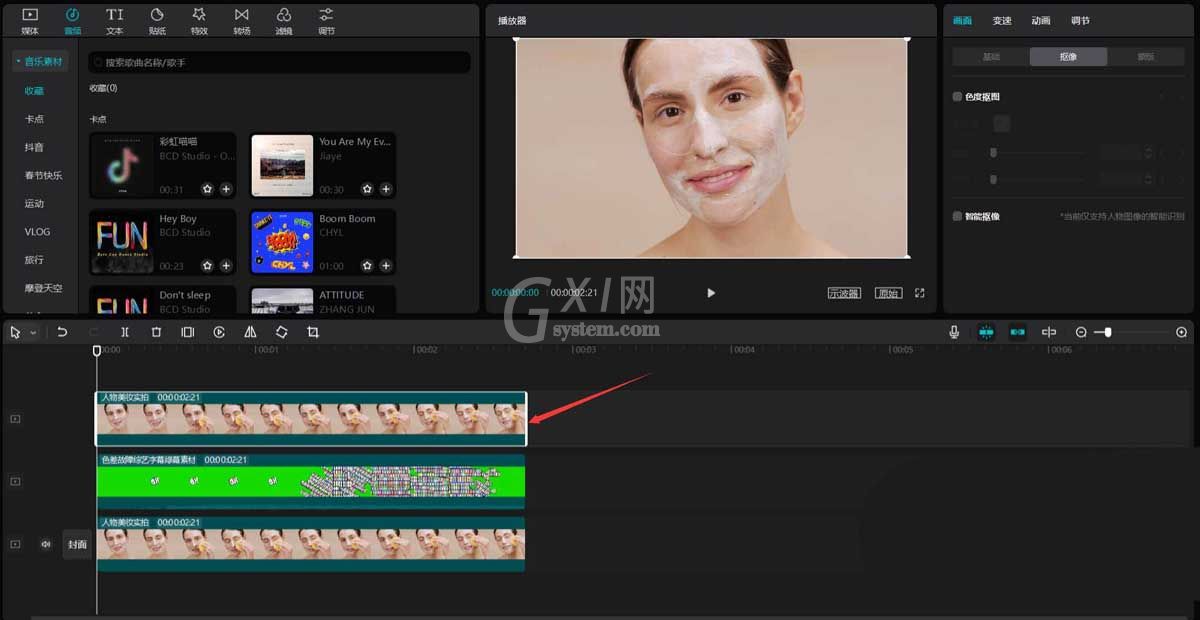Click the freeze frame icon

pyautogui.click(x=187, y=332)
